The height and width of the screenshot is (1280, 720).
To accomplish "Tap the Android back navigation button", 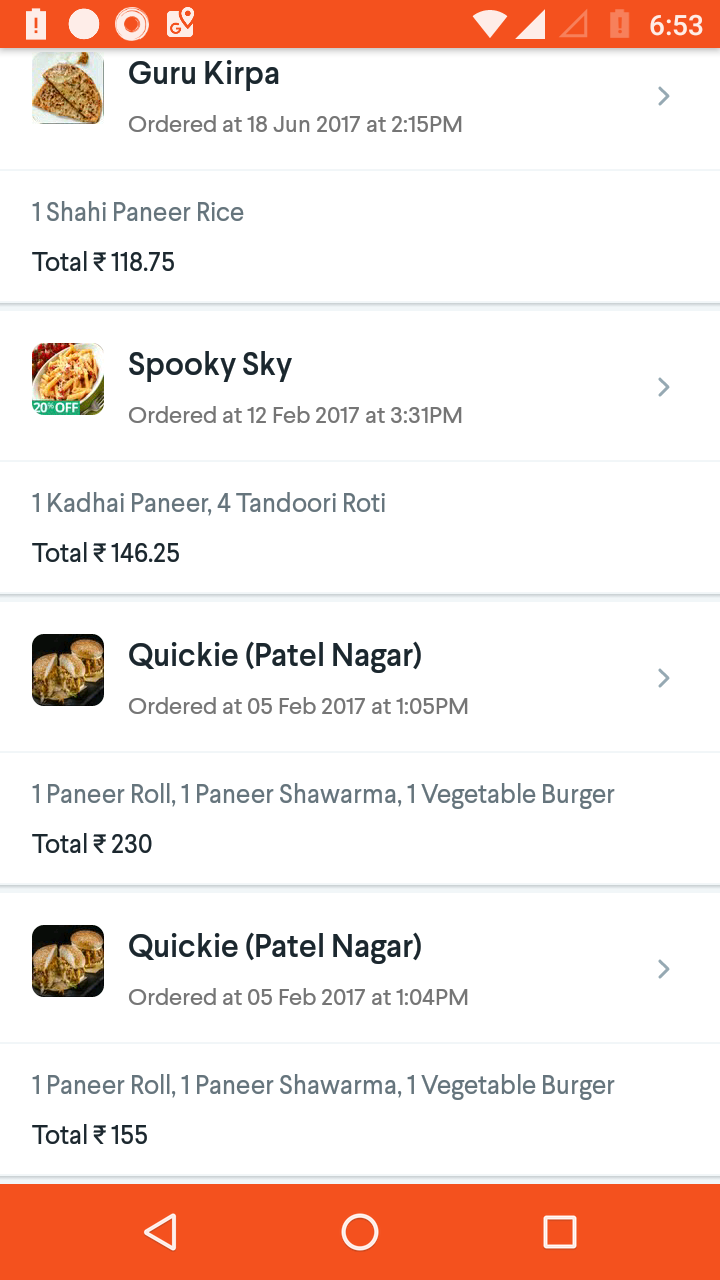I will (161, 1232).
